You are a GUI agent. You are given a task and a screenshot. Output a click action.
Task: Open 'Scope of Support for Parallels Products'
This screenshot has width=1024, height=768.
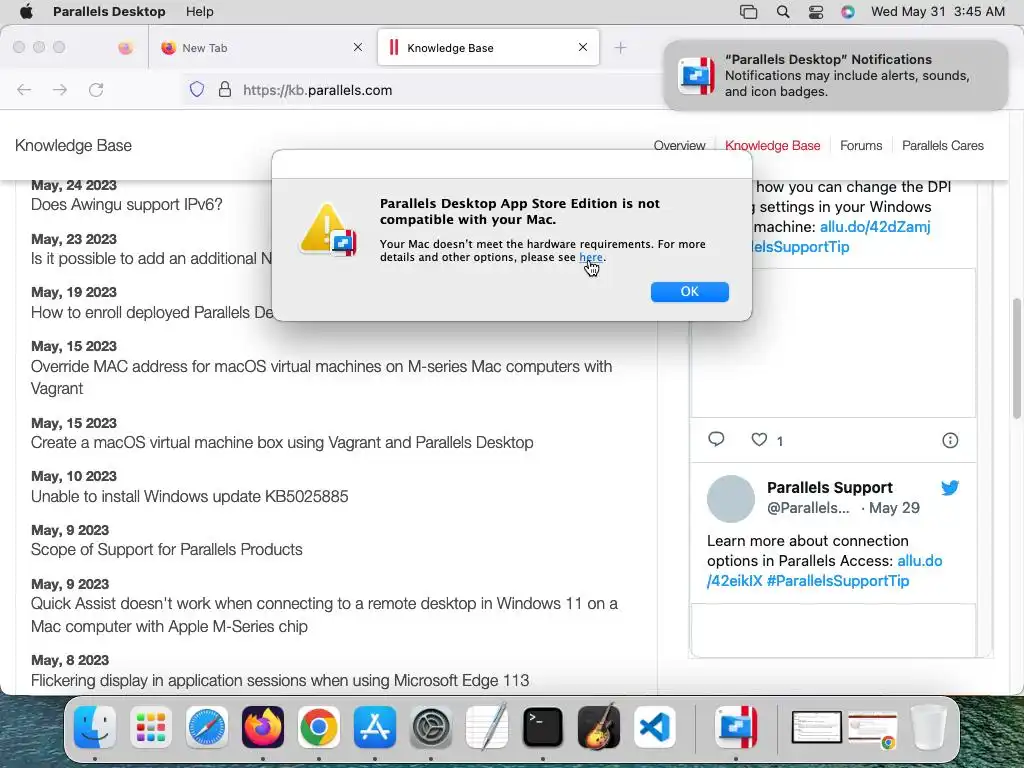pyautogui.click(x=167, y=549)
